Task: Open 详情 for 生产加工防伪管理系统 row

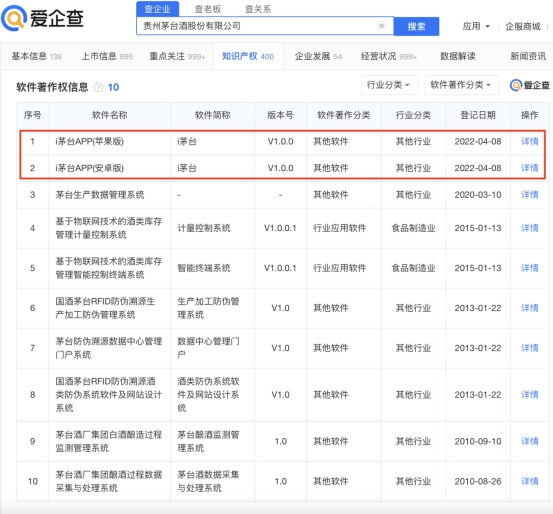Action: (x=530, y=308)
